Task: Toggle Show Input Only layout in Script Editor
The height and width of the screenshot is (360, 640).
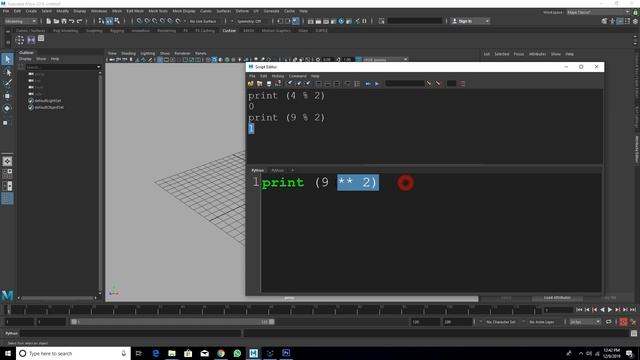Action: 327,84
